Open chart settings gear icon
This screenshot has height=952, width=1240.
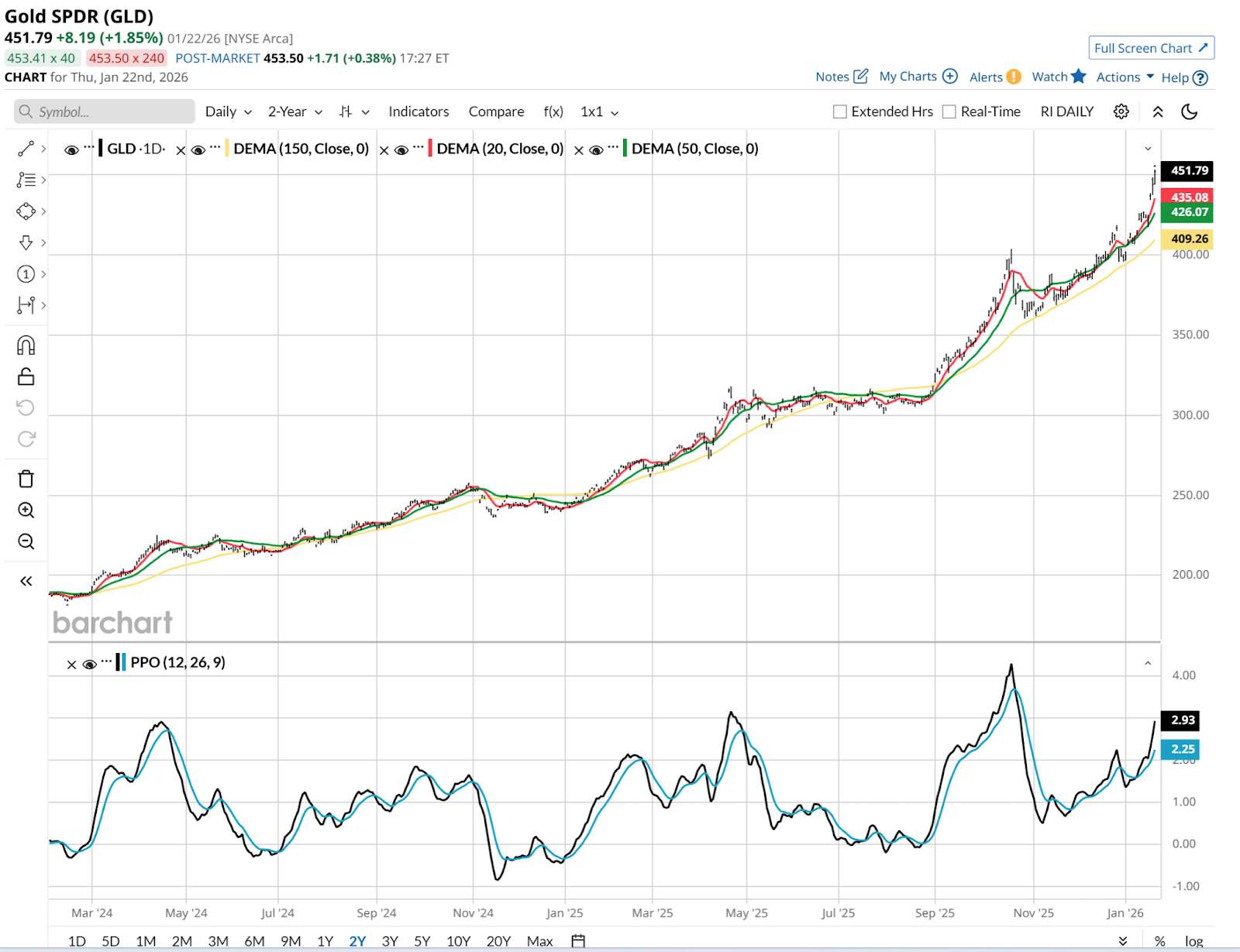(x=1121, y=112)
